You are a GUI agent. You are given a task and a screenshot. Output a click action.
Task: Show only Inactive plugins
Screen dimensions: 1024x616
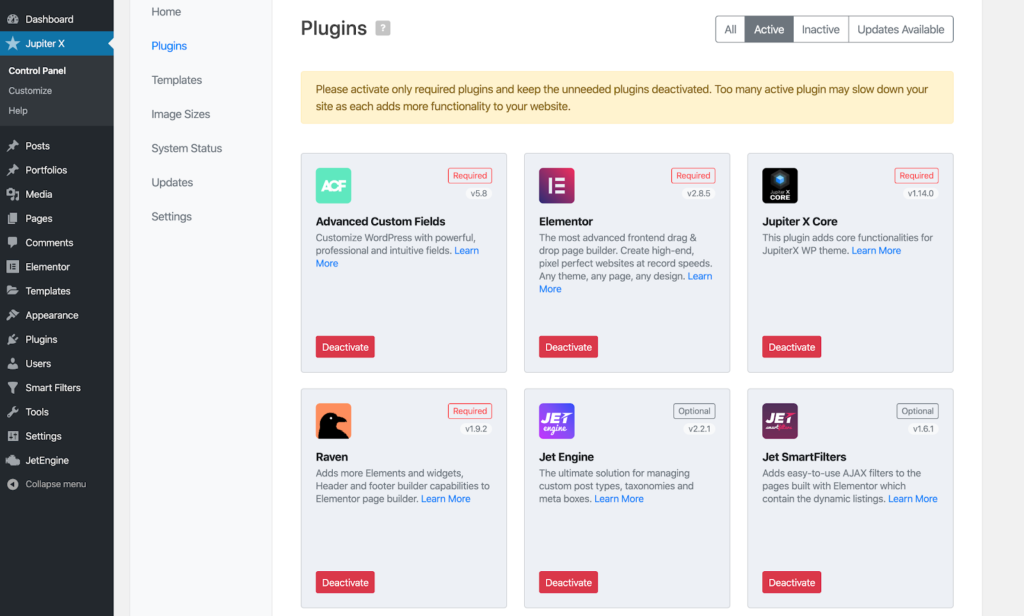820,30
